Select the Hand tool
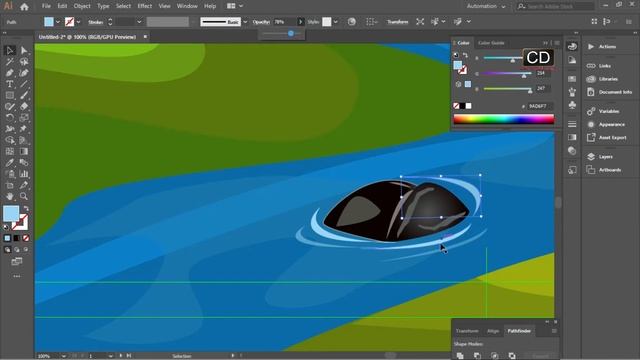This screenshot has height=360, width=640. (10, 196)
